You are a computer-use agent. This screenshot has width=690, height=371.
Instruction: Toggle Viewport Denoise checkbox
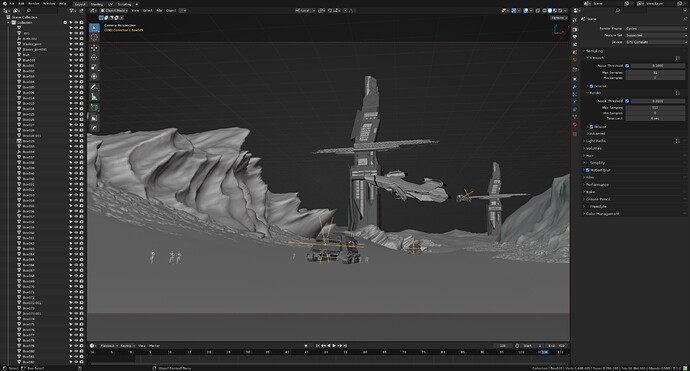[591, 86]
